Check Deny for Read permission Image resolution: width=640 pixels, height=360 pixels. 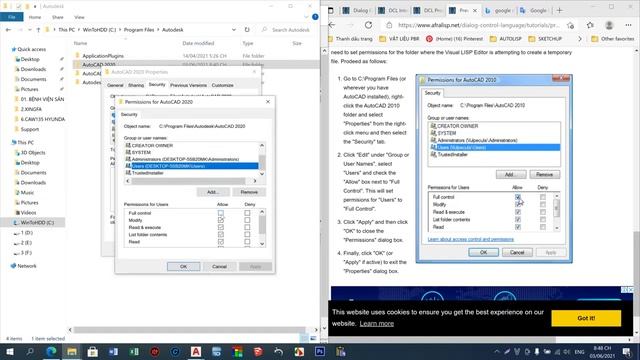click(247, 242)
